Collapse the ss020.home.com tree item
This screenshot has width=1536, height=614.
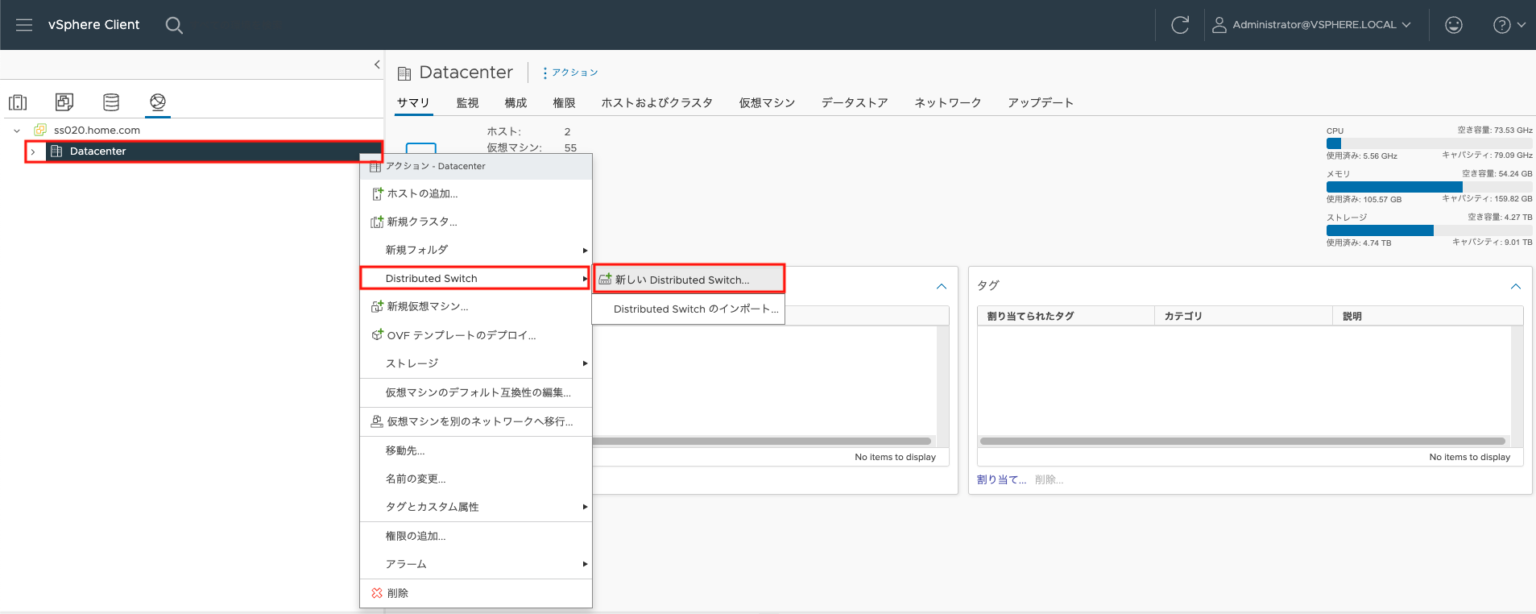15,129
